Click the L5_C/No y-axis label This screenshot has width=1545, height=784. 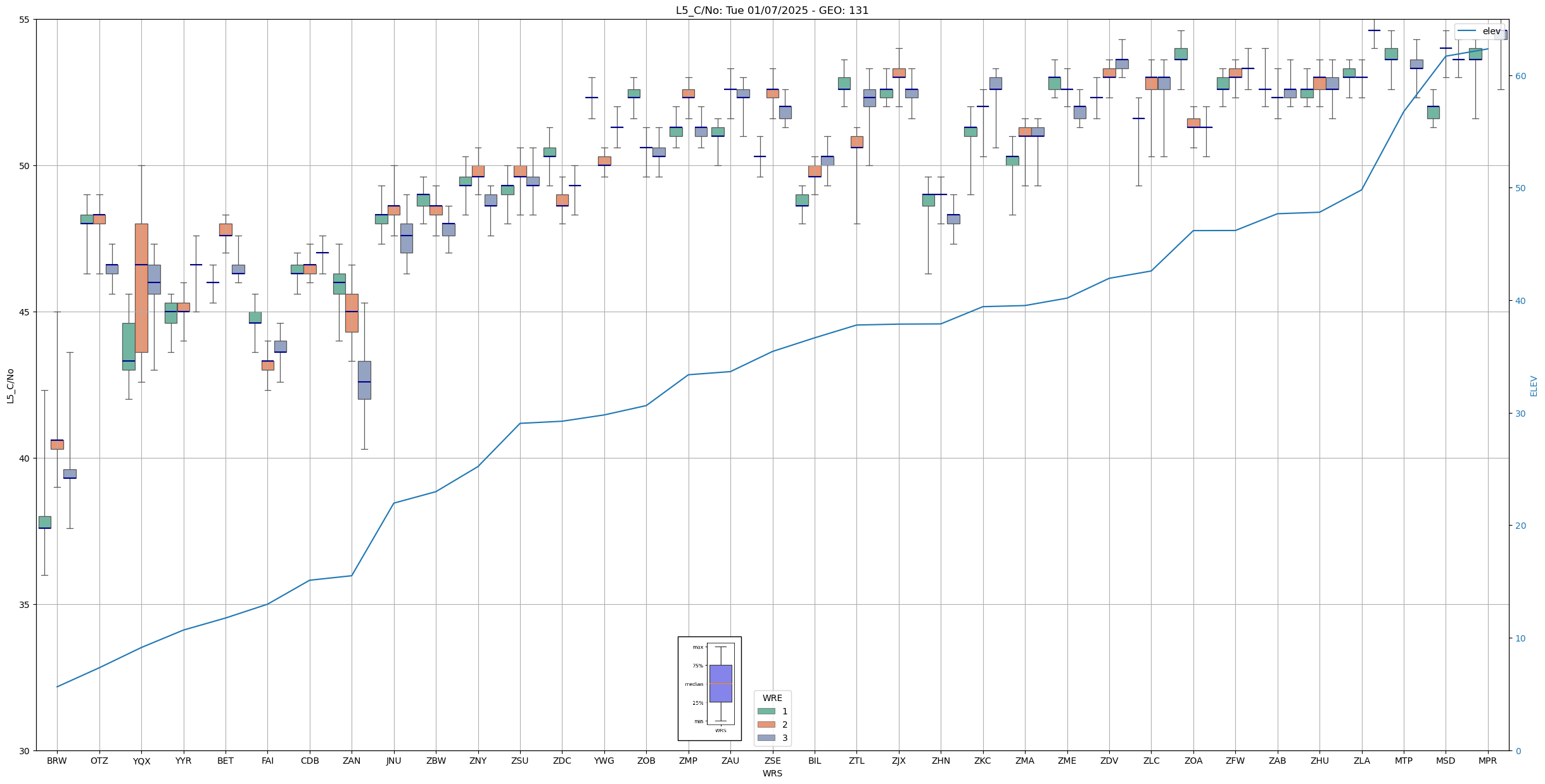coord(10,386)
